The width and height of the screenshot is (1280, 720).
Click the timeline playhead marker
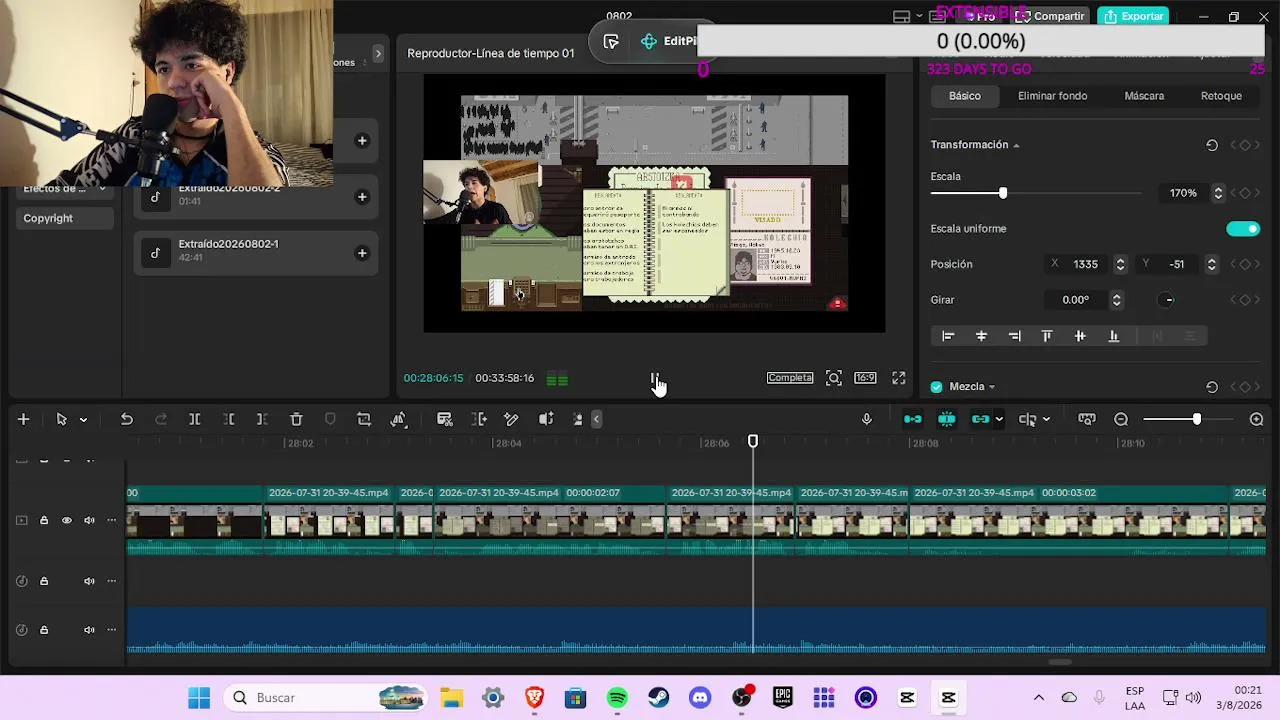click(753, 441)
